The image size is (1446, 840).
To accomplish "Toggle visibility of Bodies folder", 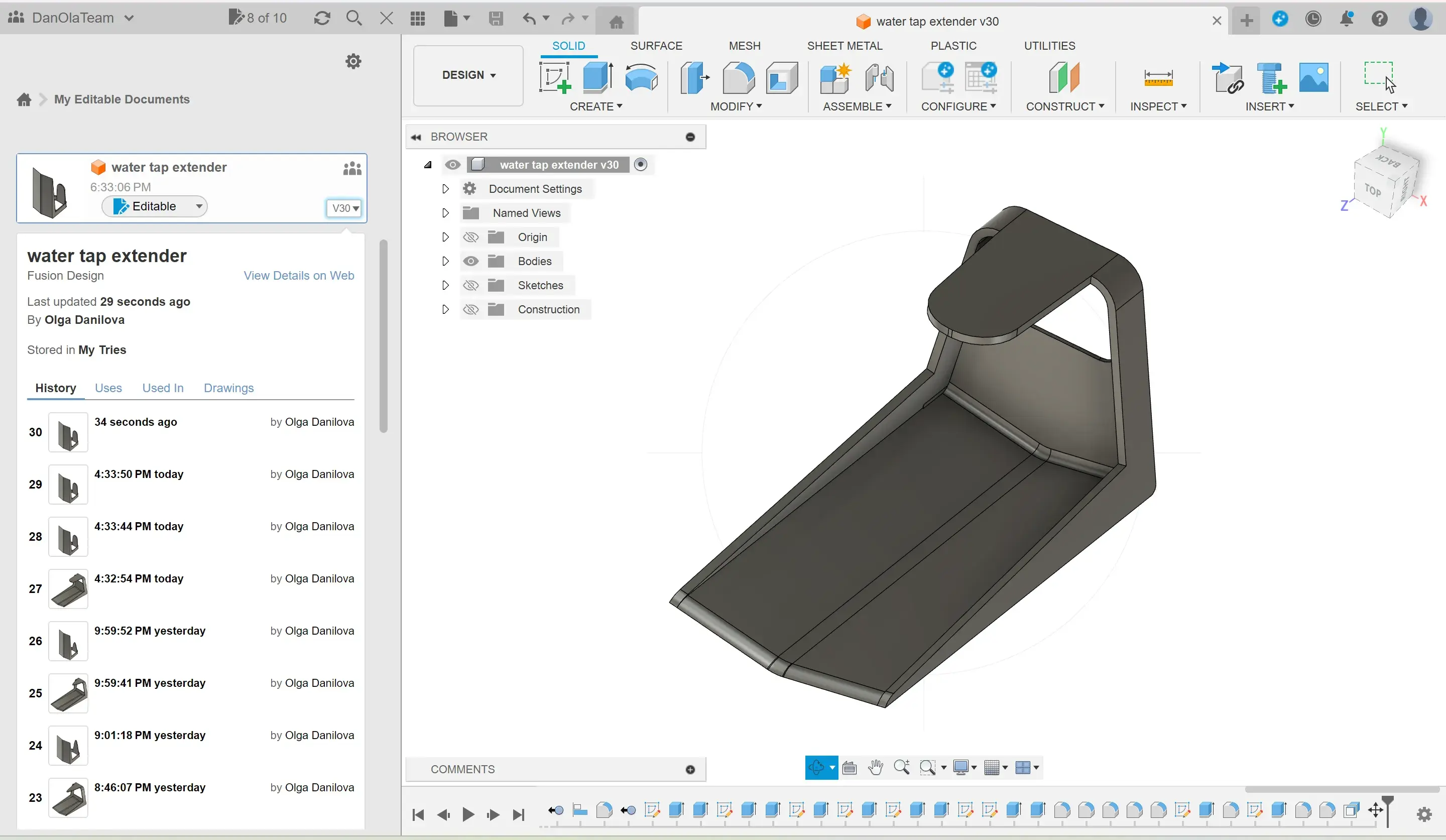I will (x=470, y=261).
